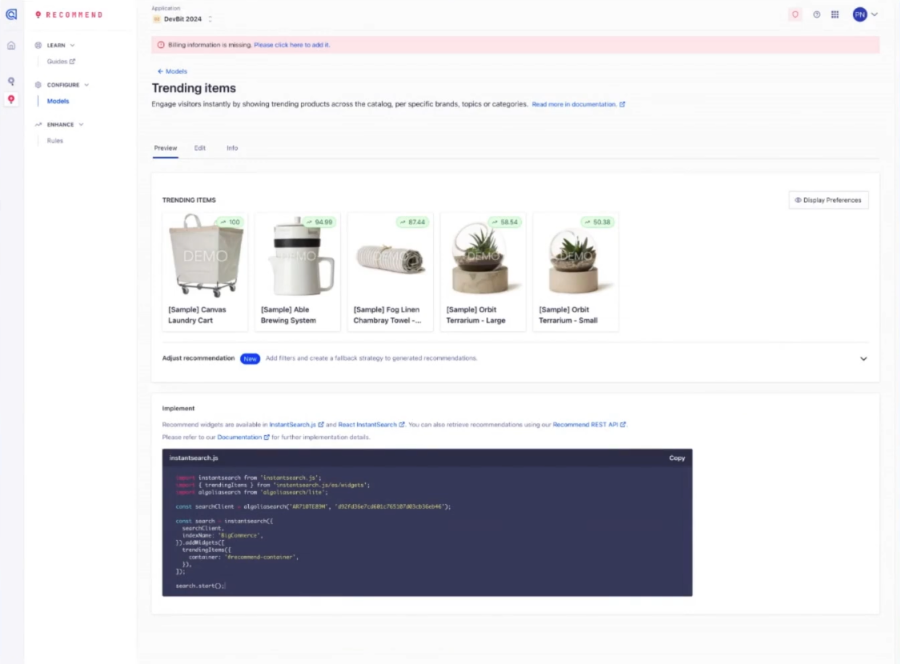The image size is (900, 664).
Task: Expand the Adjust recommendation section chevron
Action: [863, 359]
